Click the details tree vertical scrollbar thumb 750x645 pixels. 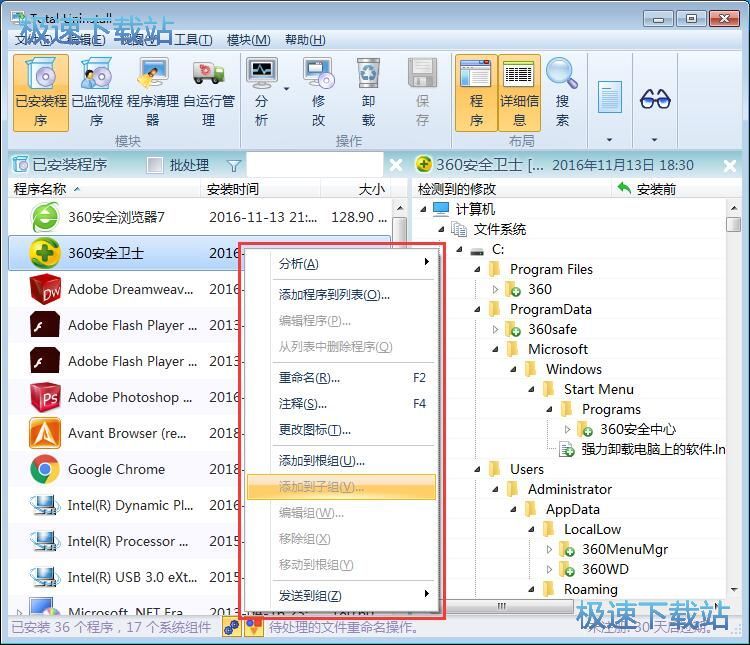(x=733, y=224)
